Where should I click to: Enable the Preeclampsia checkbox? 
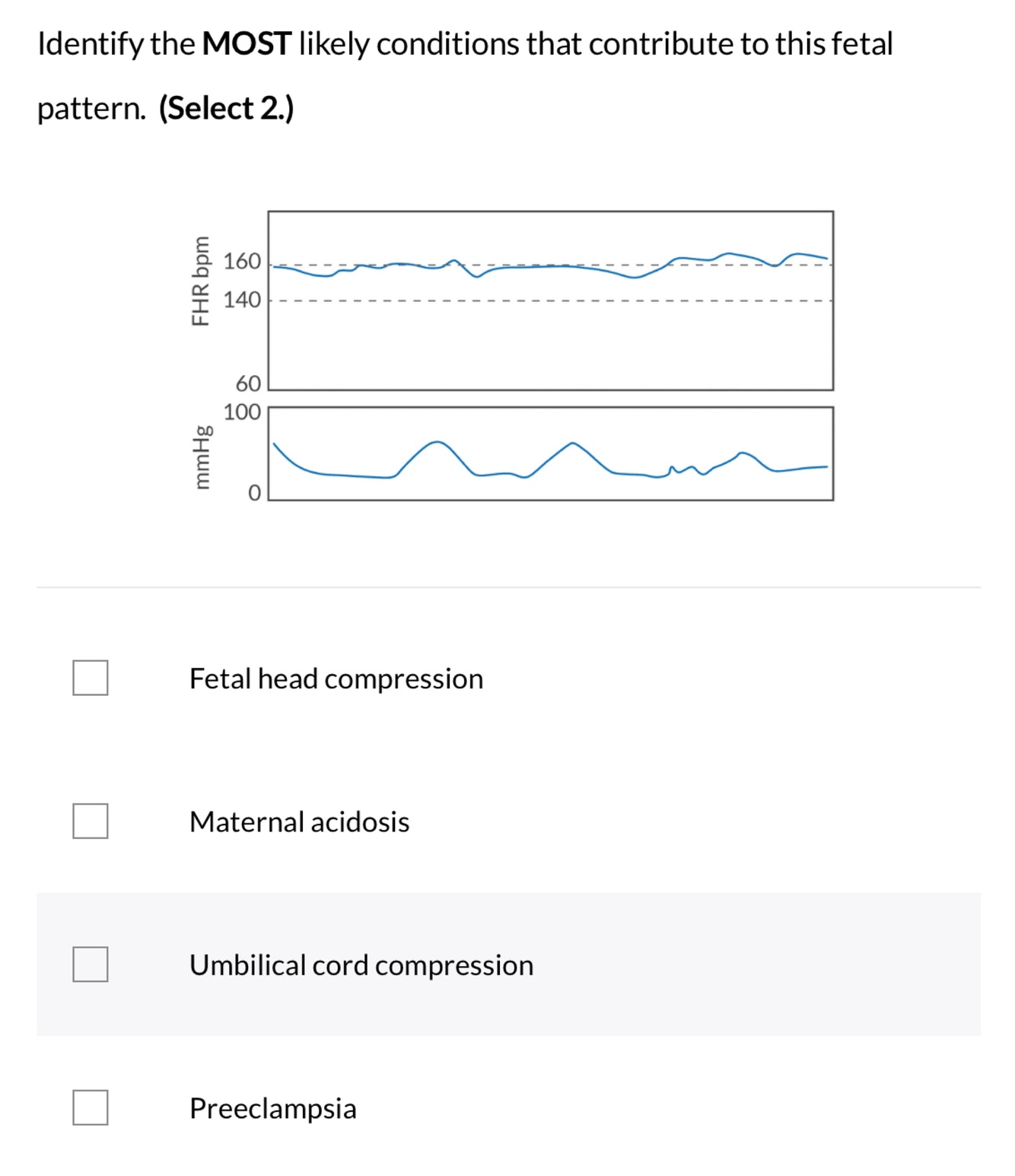(90, 1108)
